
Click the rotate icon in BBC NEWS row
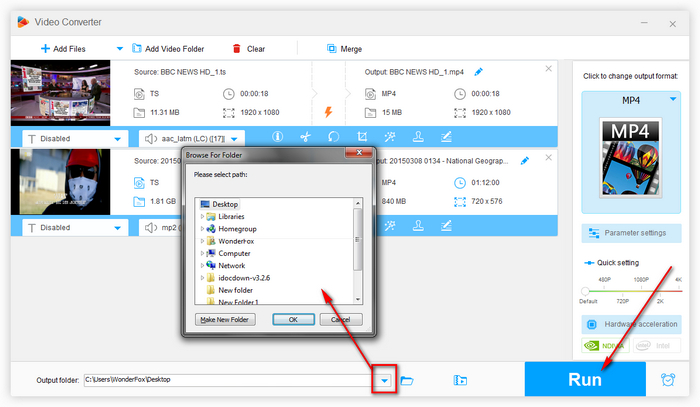point(333,137)
